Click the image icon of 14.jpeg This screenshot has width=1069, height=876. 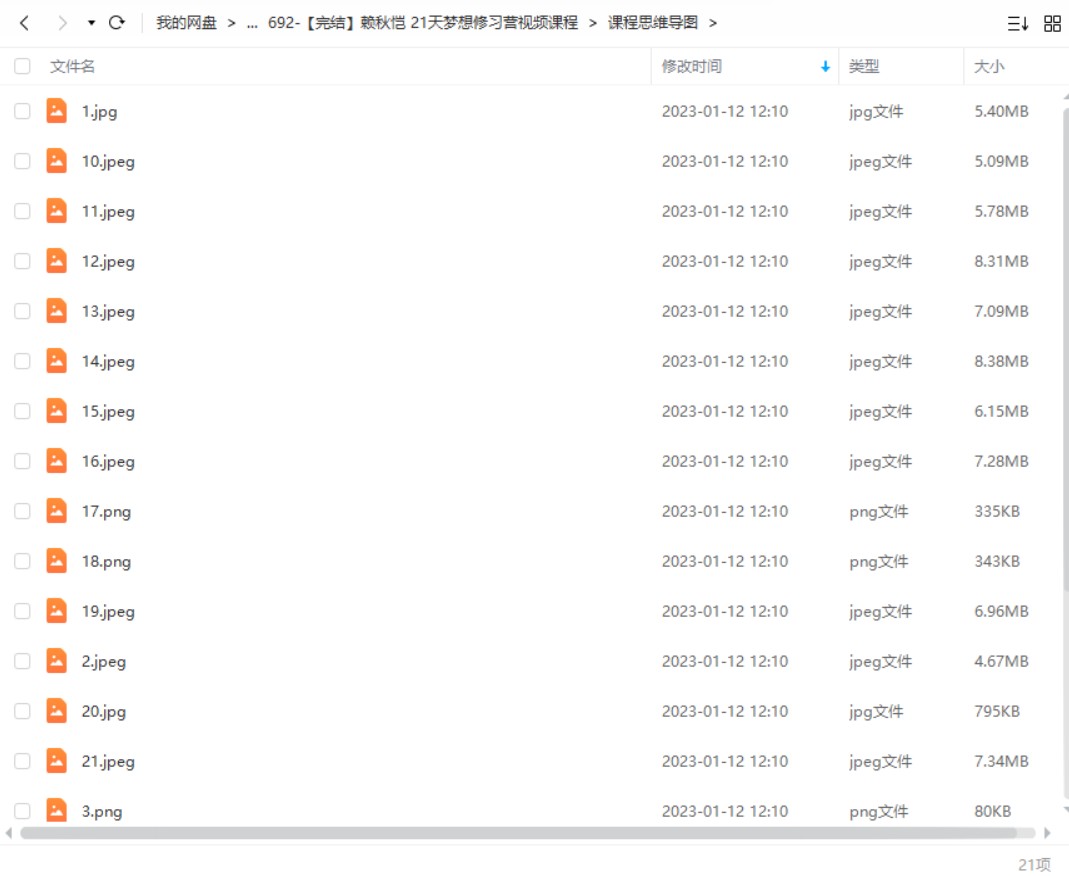(57, 361)
